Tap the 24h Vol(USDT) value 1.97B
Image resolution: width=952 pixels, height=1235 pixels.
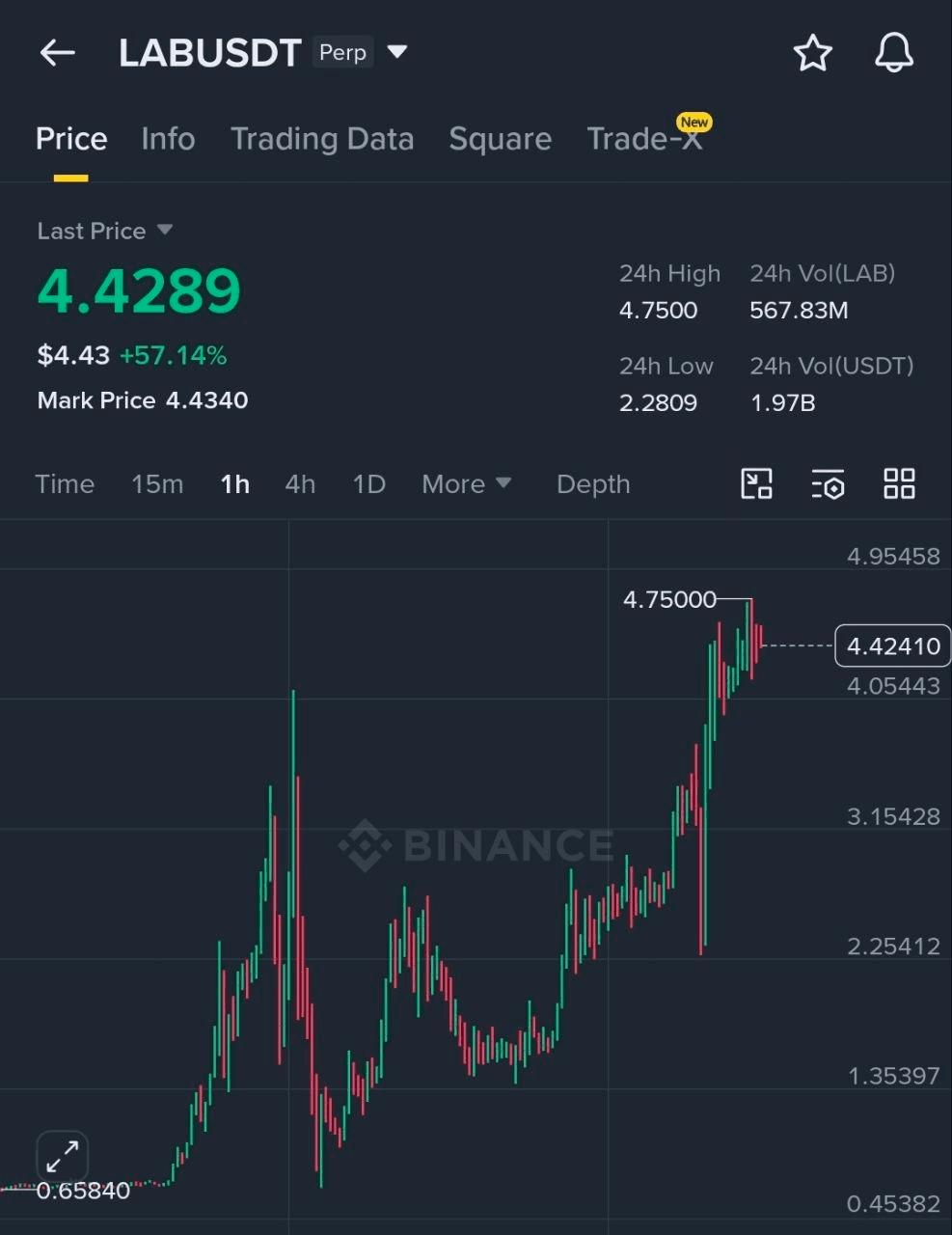click(x=783, y=402)
